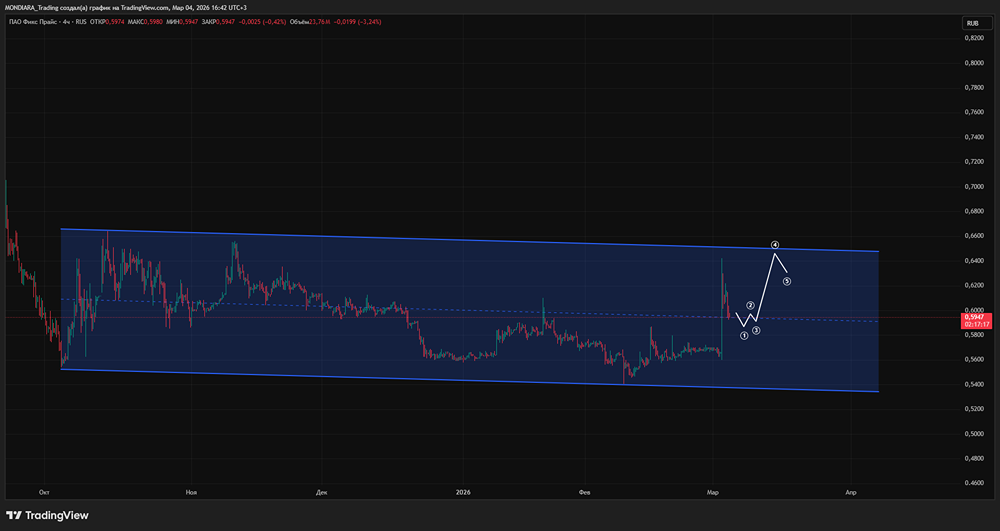The image size is (1000, 531).
Task: Click the 2026 year label on time axis
Action: point(464,492)
